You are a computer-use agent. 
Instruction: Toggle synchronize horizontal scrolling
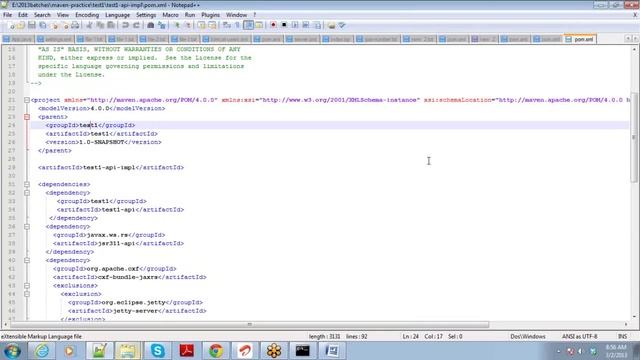(x=212, y=25)
